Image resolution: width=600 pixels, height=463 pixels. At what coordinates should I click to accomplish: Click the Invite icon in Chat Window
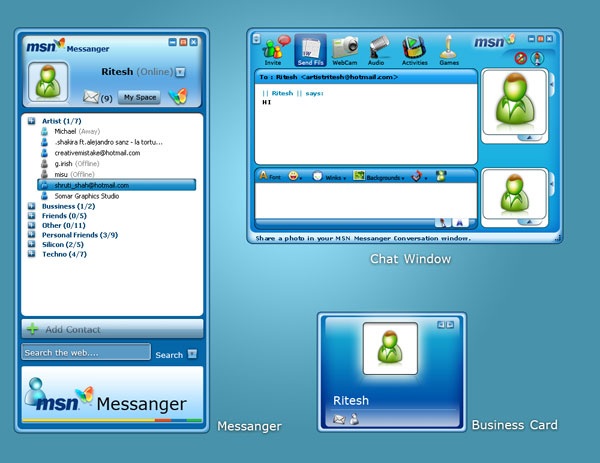pos(275,50)
